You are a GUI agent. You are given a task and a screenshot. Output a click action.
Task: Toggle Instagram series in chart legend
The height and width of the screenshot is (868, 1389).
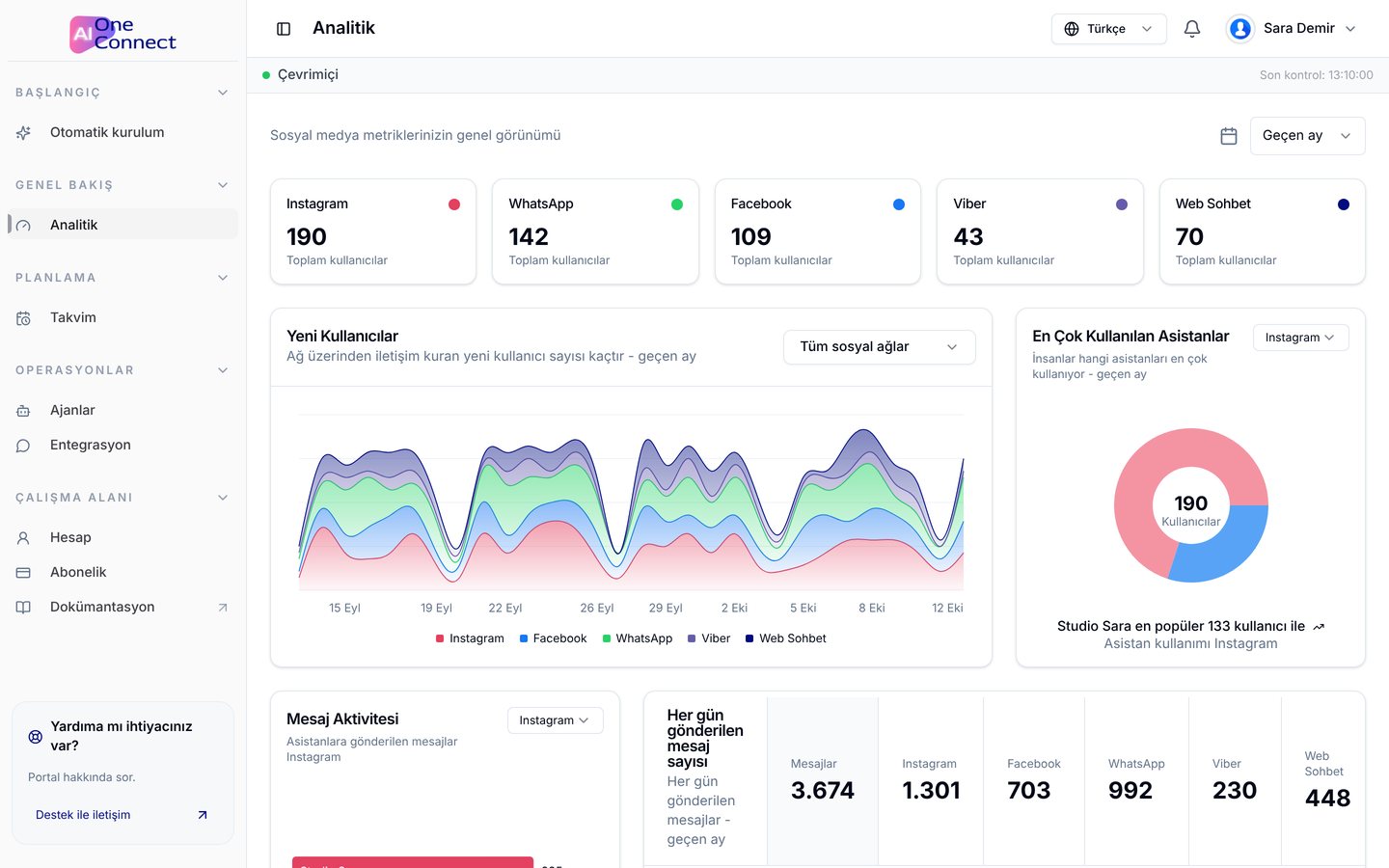470,638
